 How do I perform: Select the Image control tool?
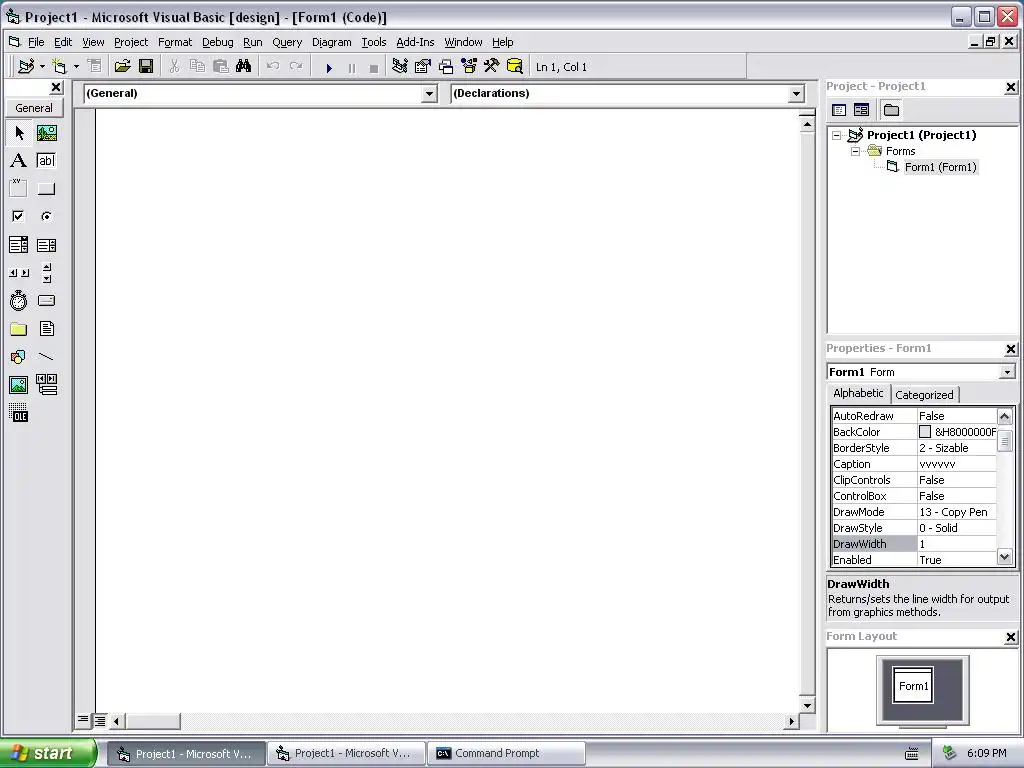point(19,385)
